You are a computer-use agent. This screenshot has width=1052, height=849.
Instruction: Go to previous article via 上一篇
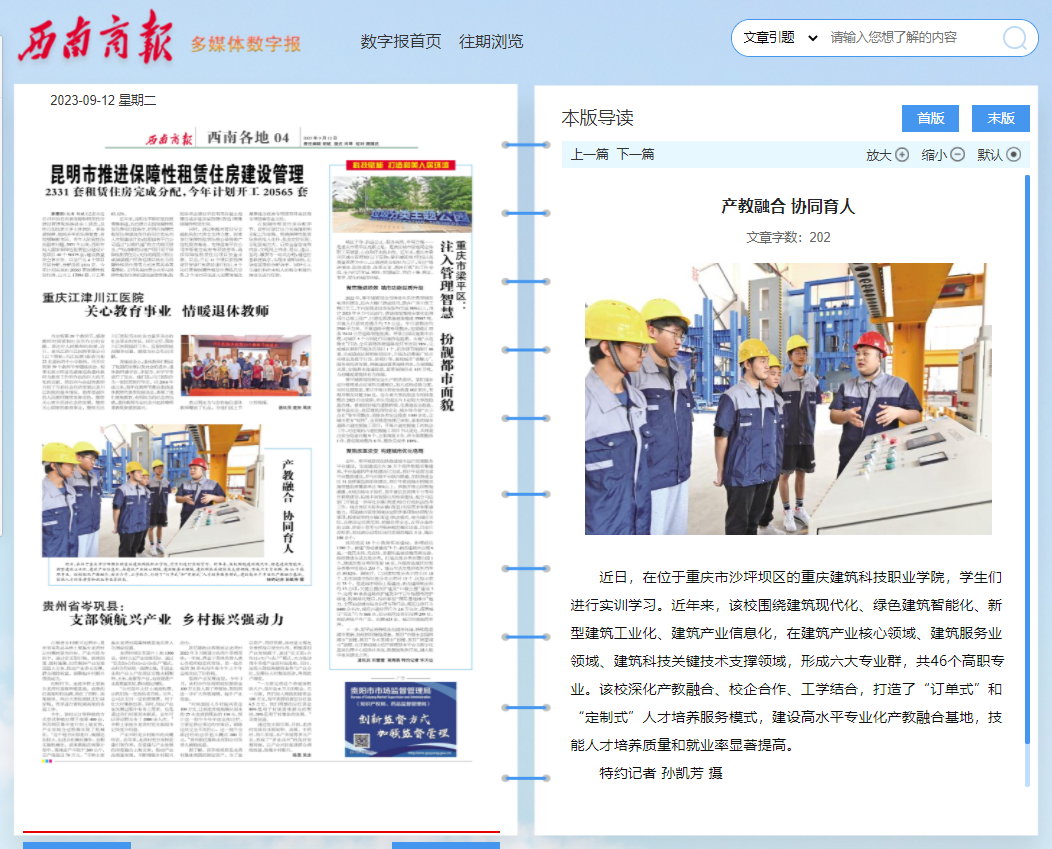click(x=589, y=154)
